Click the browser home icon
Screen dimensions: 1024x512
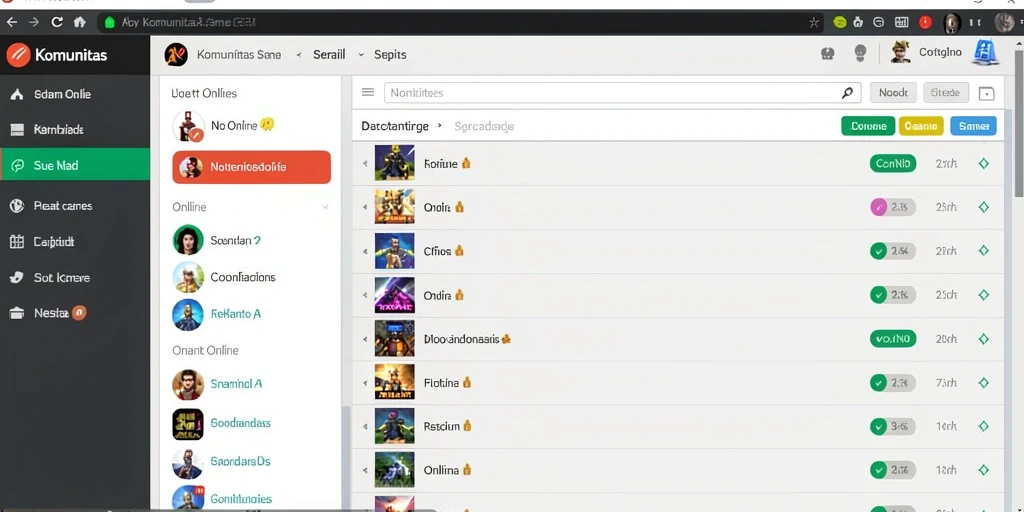click(x=80, y=22)
